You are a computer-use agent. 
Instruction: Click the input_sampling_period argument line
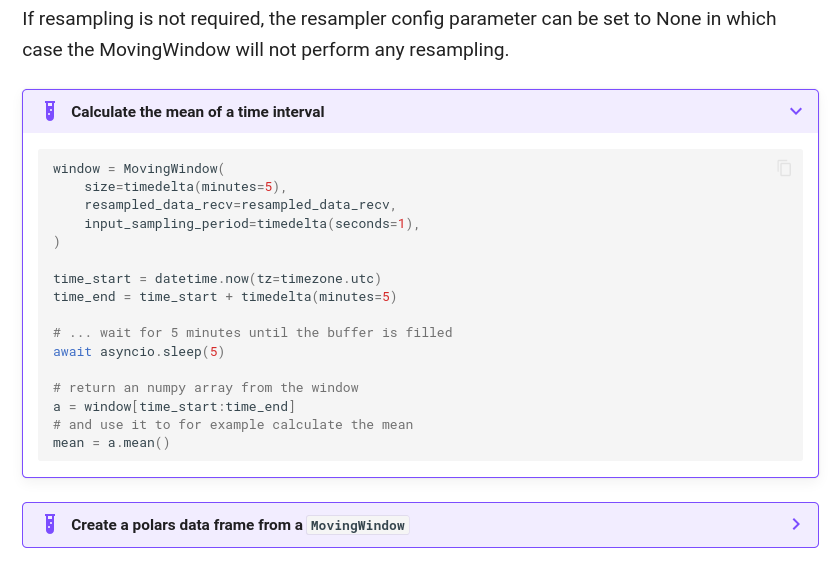pos(252,224)
